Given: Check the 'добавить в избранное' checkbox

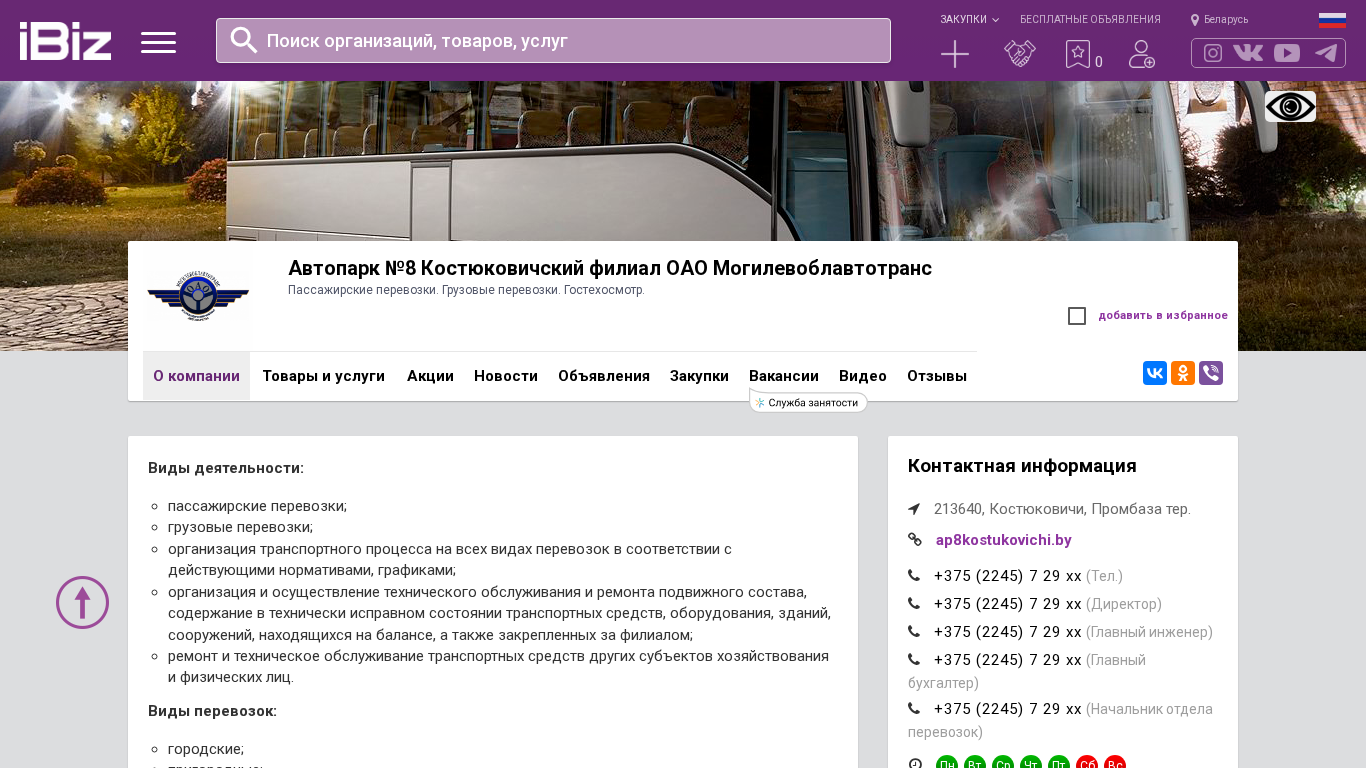Looking at the screenshot, I should click(x=1077, y=316).
